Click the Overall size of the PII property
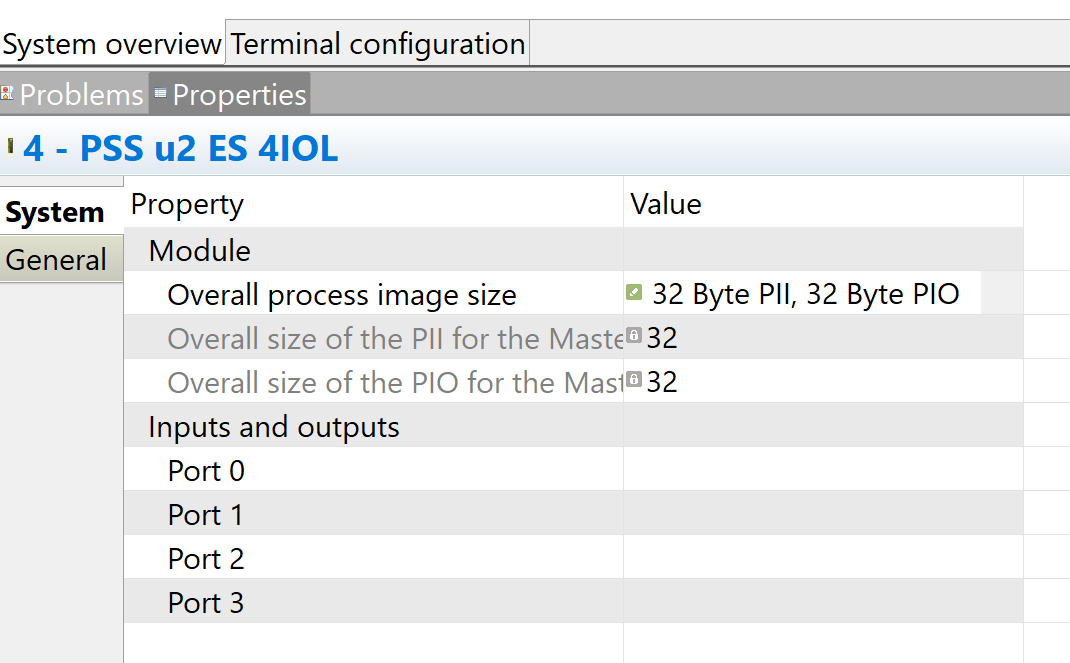 click(x=395, y=339)
